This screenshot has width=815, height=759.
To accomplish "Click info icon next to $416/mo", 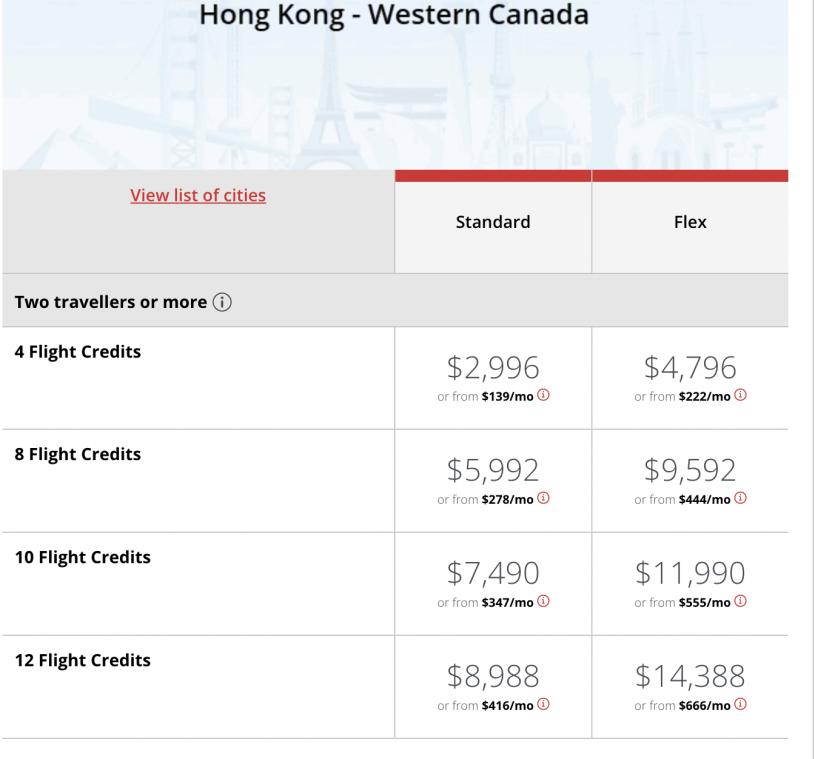I will [x=545, y=704].
